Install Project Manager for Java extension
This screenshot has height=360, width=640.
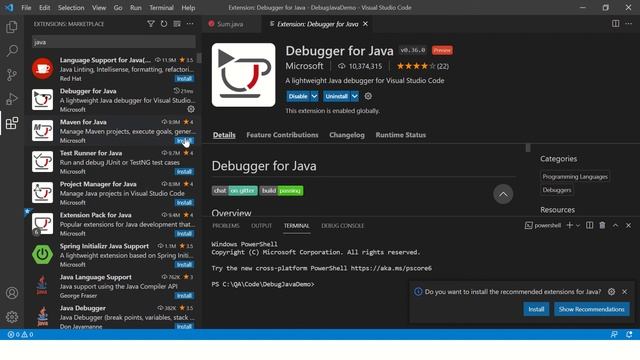tap(184, 203)
